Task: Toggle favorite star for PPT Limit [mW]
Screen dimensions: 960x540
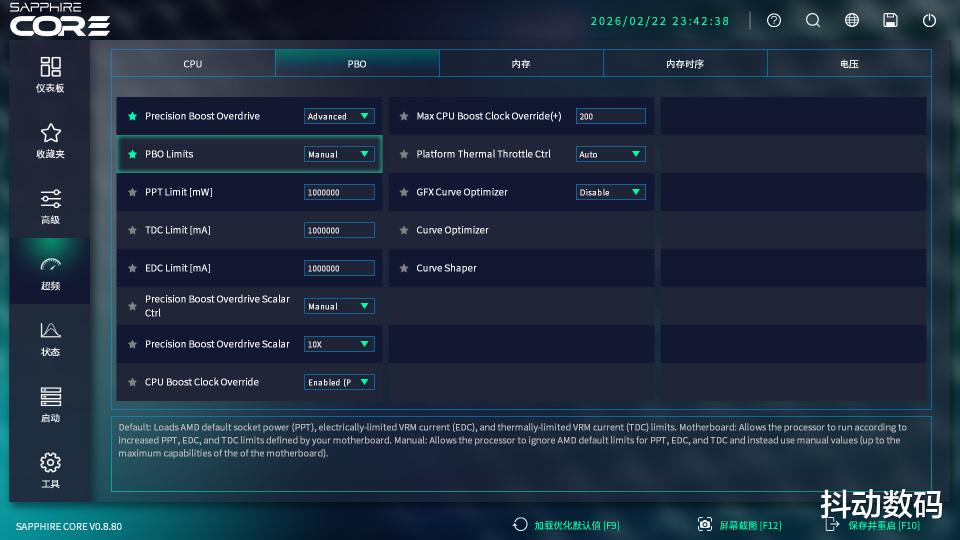Action: 132,192
